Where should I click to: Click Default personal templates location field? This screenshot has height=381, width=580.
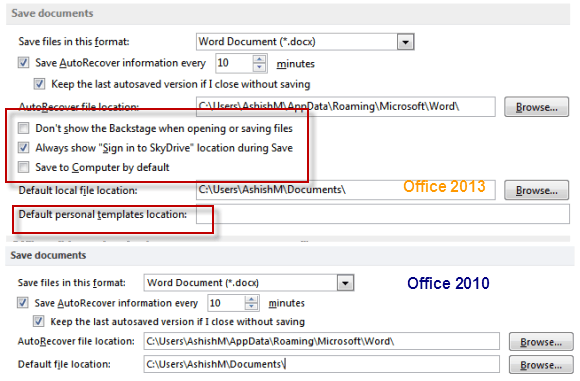point(382,215)
